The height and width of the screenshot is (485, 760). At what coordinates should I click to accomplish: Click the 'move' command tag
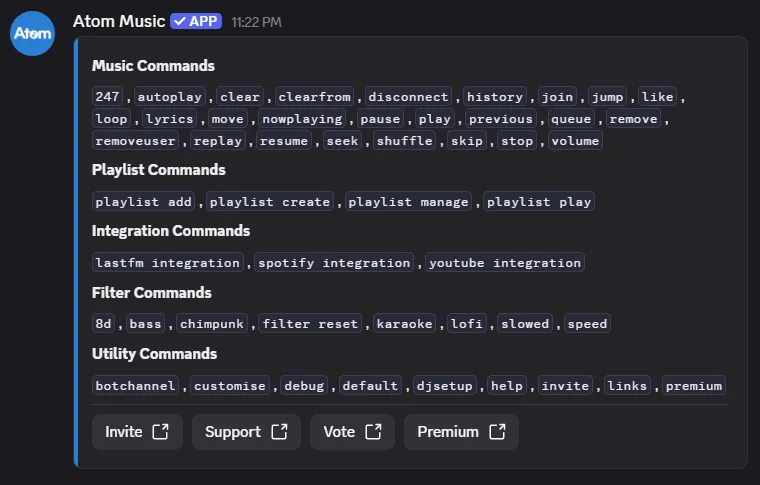(x=228, y=119)
